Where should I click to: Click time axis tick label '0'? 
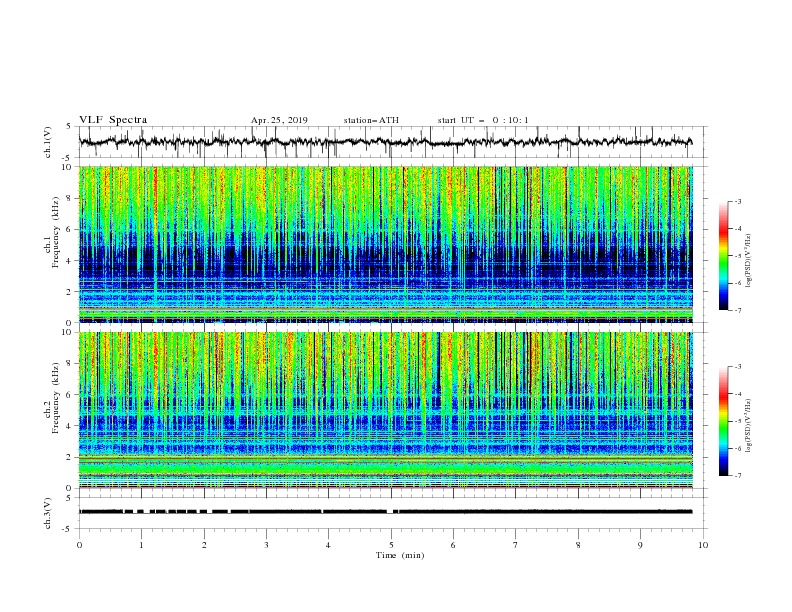79,545
